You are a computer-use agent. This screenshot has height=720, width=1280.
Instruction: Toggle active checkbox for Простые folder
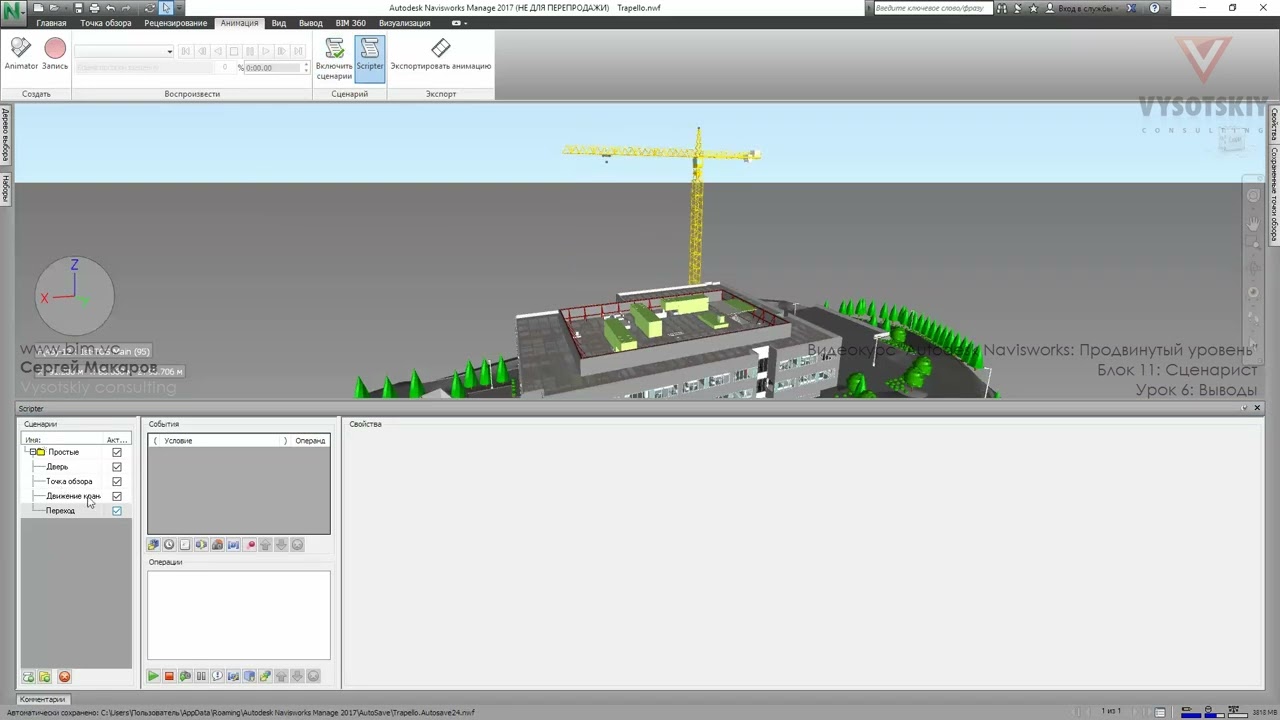click(117, 452)
